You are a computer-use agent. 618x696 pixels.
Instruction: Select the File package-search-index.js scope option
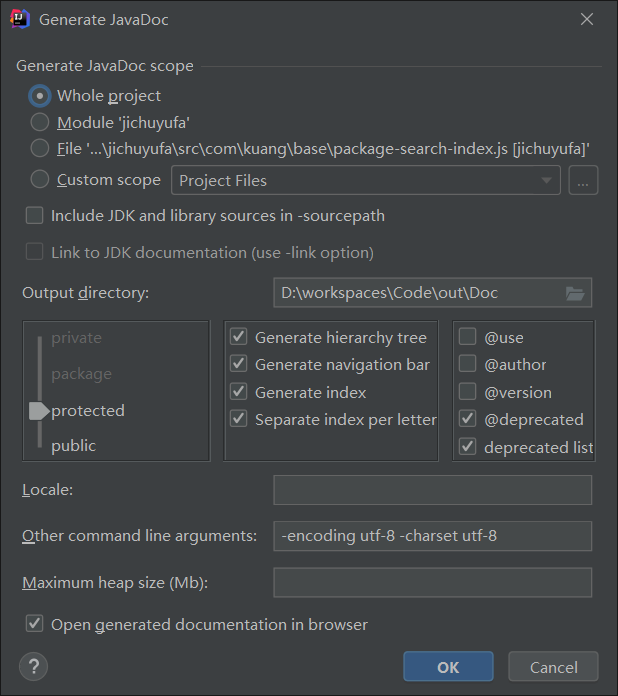click(x=40, y=148)
